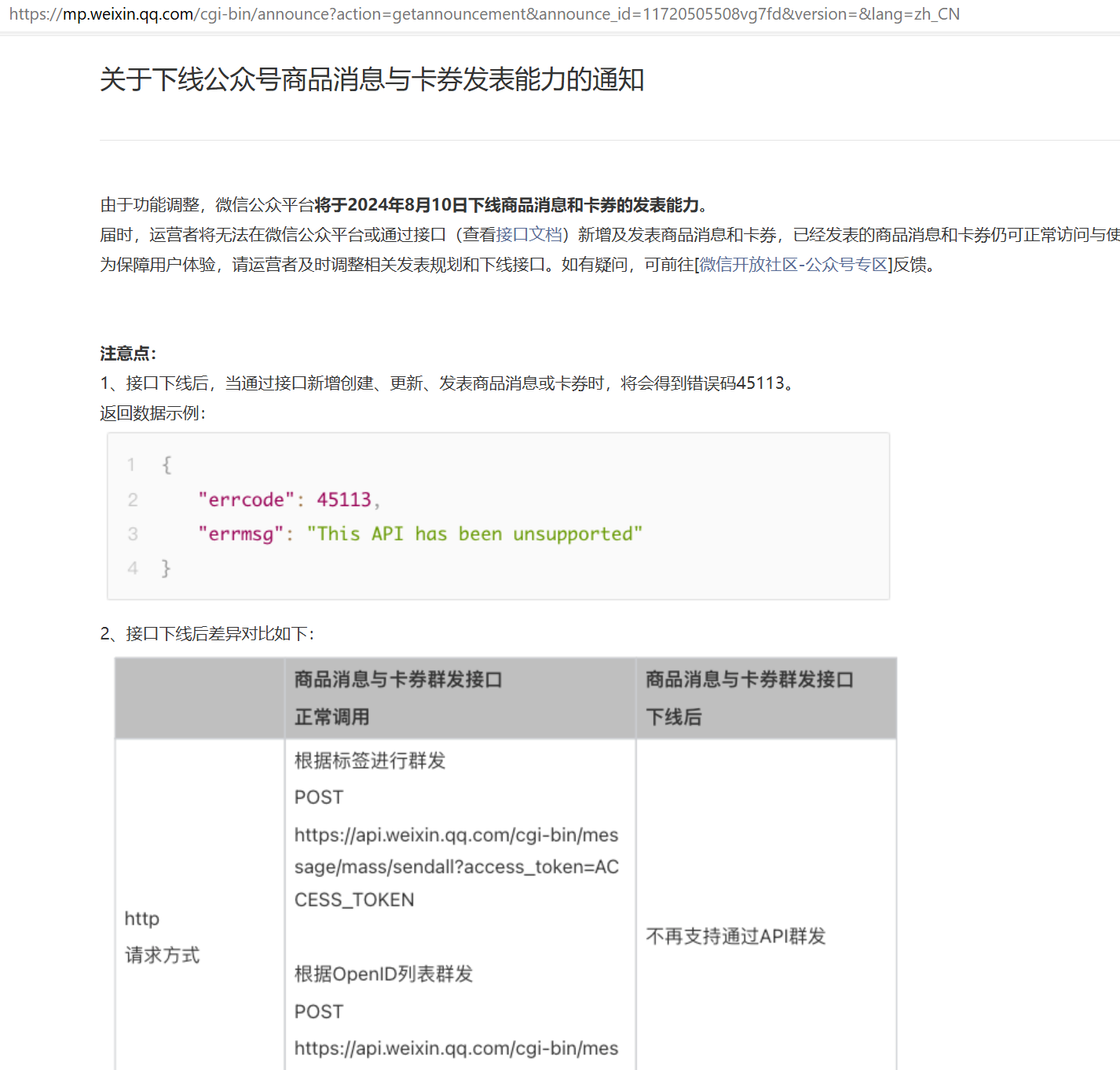The image size is (1120, 1070).
Task: Open the 接口文档 link
Action: coord(529,235)
